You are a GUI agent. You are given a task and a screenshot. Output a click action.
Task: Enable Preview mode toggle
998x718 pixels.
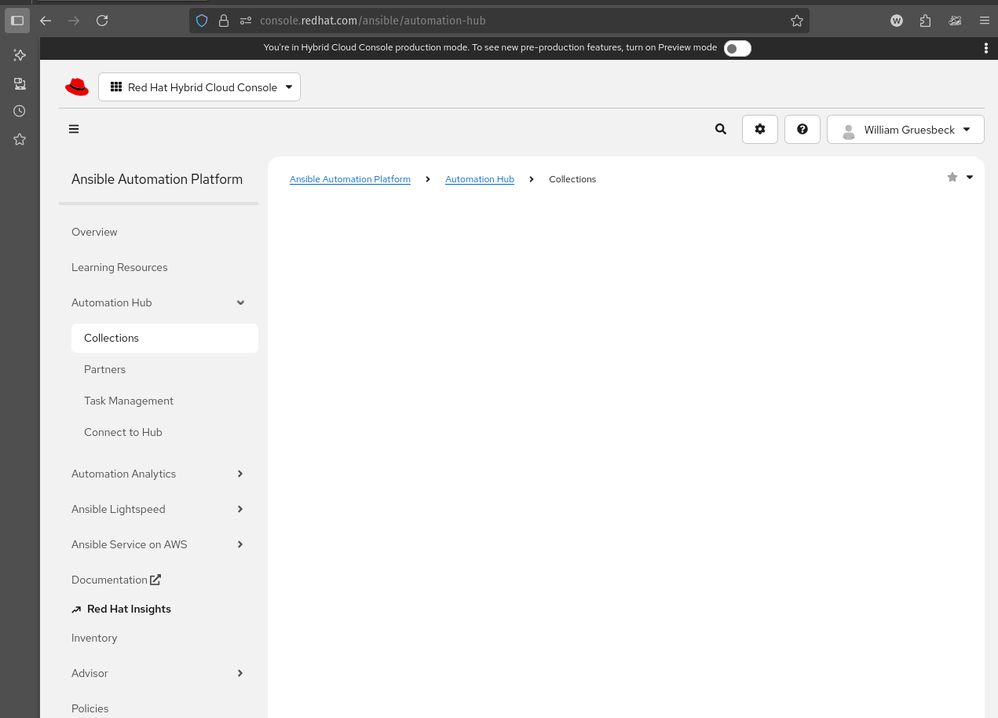[x=737, y=48]
